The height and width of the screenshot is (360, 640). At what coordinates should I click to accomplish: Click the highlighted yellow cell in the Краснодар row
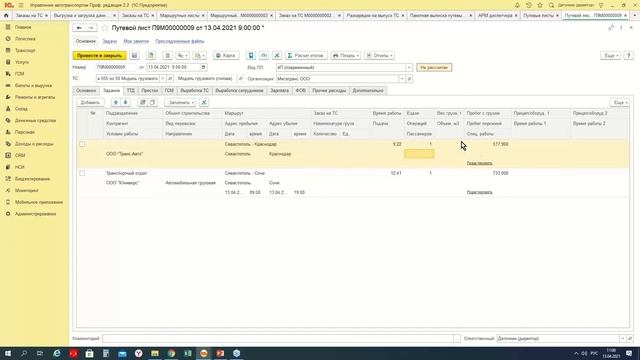click(419, 154)
